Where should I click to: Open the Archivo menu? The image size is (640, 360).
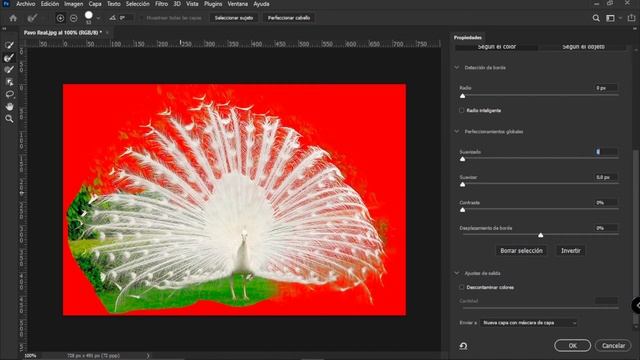[x=25, y=4]
